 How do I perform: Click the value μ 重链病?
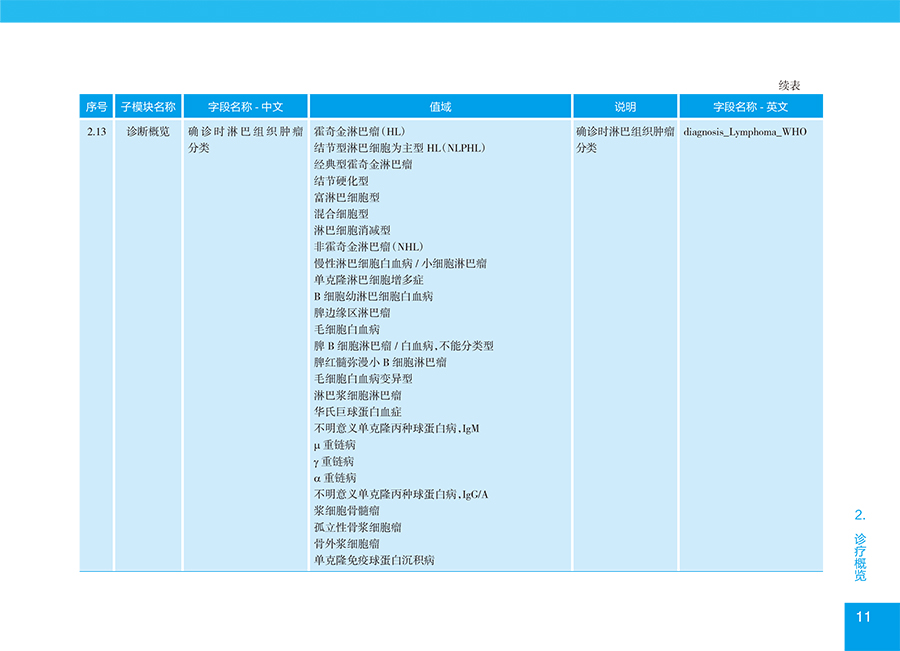pyautogui.click(x=335, y=445)
